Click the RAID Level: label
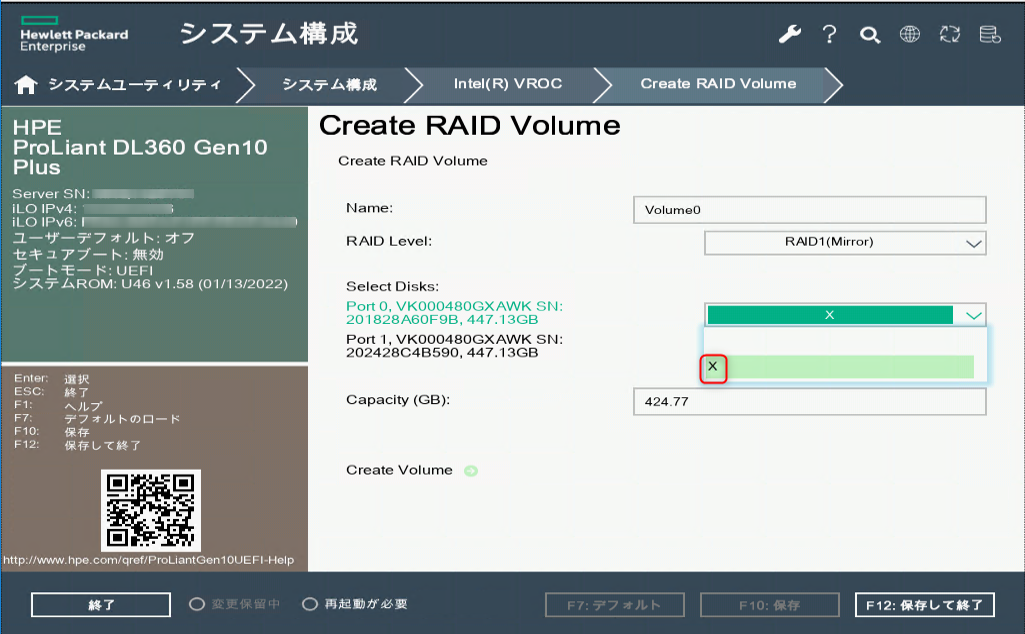 point(389,241)
